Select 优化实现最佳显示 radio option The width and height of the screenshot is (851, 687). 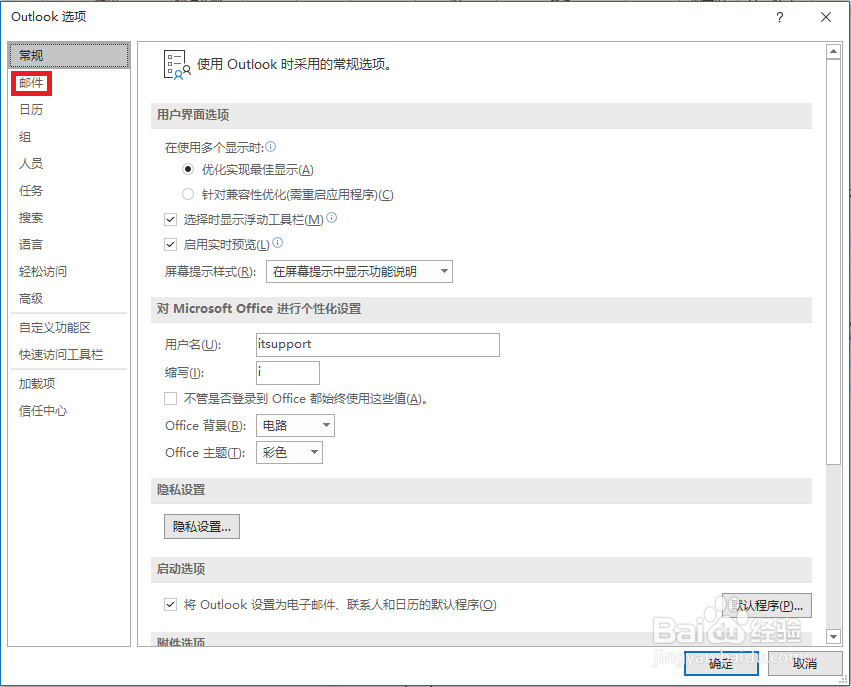188,169
